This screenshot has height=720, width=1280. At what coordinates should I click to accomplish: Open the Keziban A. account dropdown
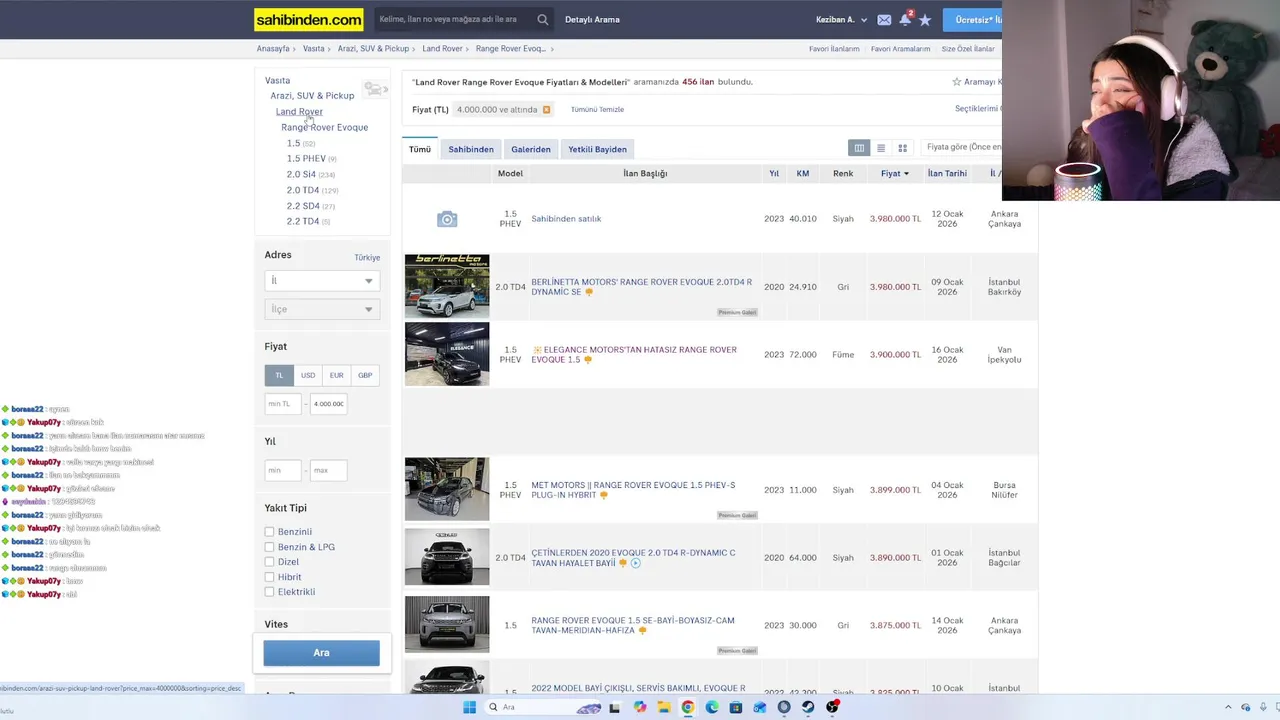tap(841, 20)
